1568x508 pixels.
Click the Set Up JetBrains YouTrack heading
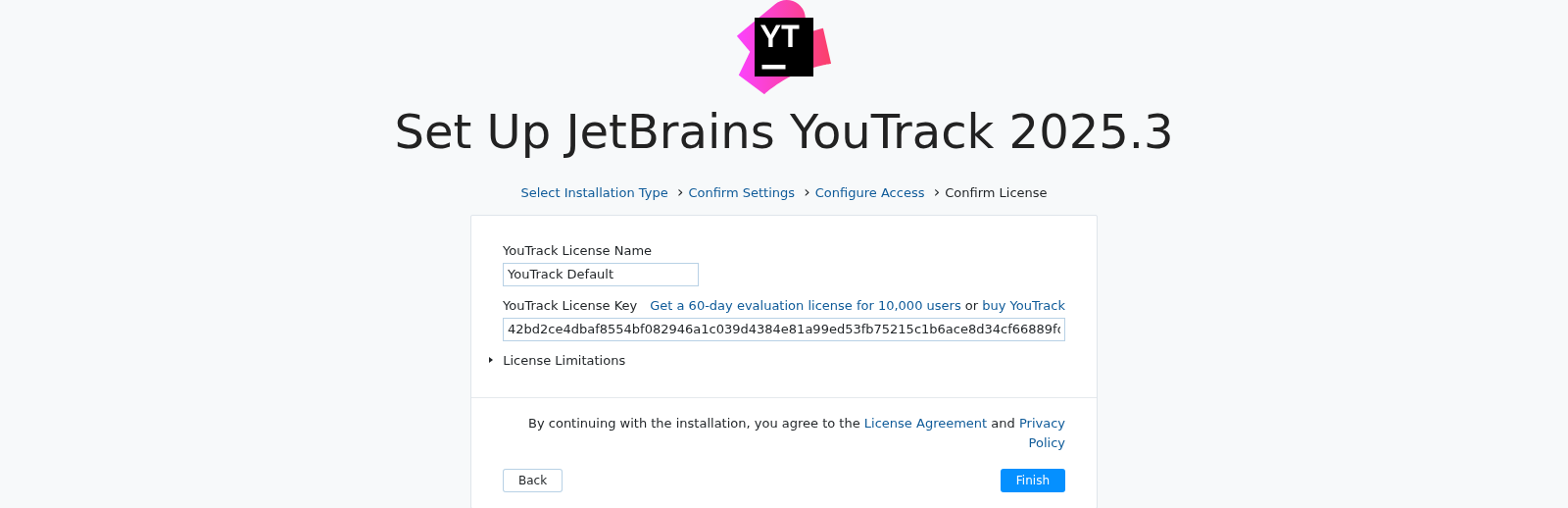pos(783,132)
